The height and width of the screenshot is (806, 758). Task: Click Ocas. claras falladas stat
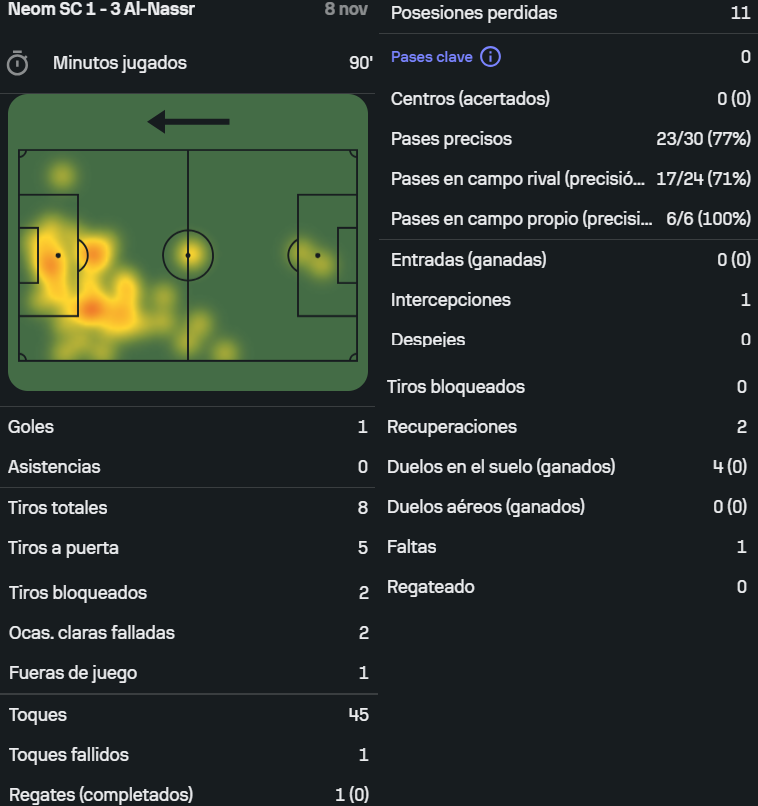coord(91,633)
